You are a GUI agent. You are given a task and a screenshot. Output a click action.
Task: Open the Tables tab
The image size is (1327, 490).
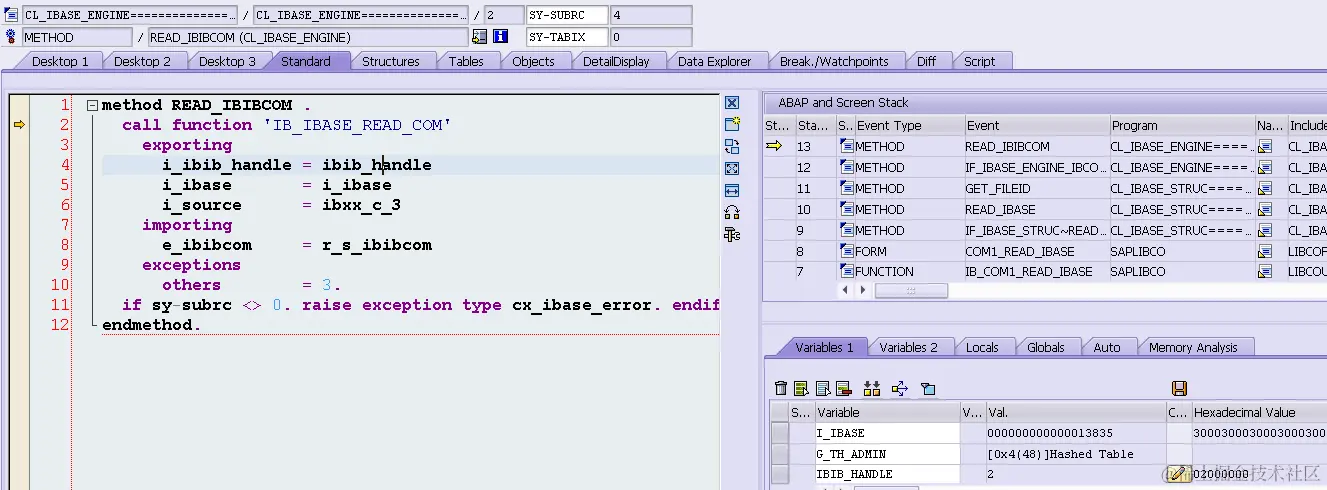point(466,61)
